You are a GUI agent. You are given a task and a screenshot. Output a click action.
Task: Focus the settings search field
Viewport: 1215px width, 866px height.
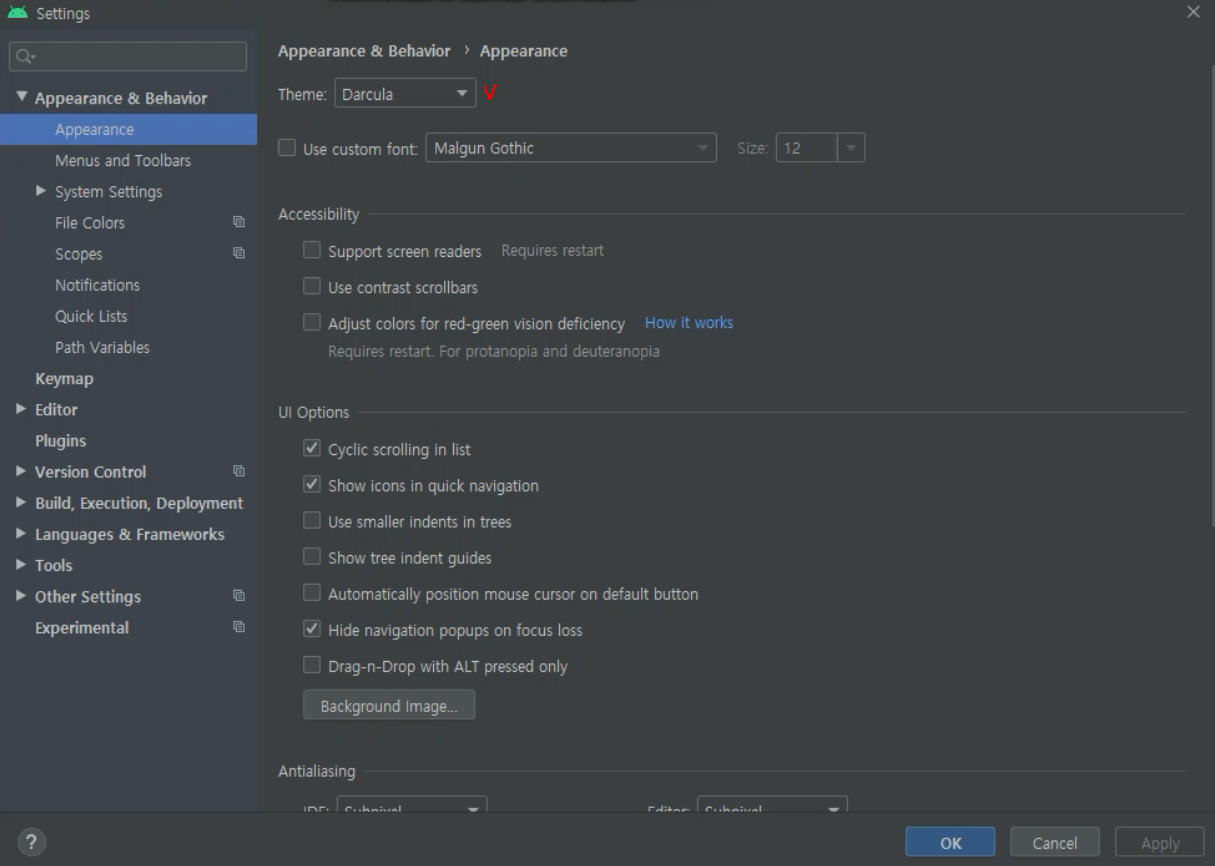click(x=128, y=56)
